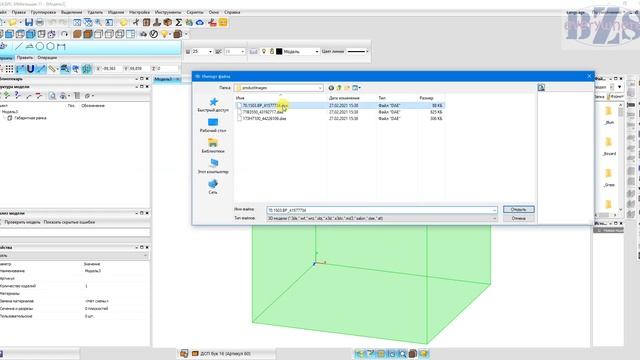Select the Line drawing tool
The width and height of the screenshot is (640, 360).
pos(18,47)
